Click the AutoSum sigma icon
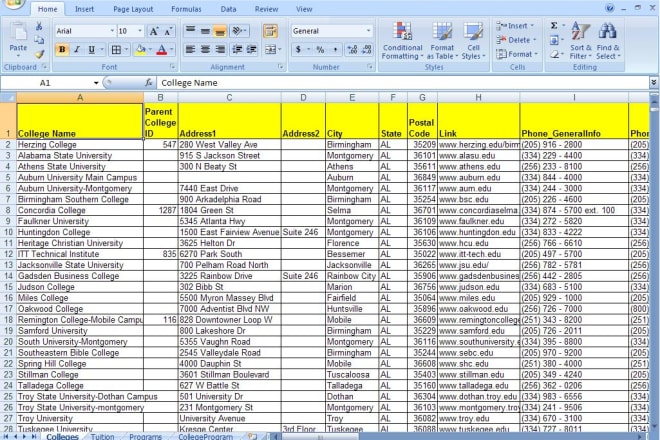This screenshot has height=440, width=660. tap(554, 26)
